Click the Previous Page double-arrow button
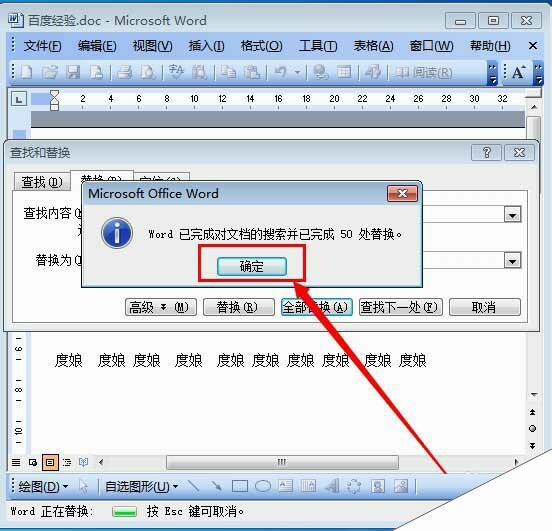The image size is (552, 531). 533,412
